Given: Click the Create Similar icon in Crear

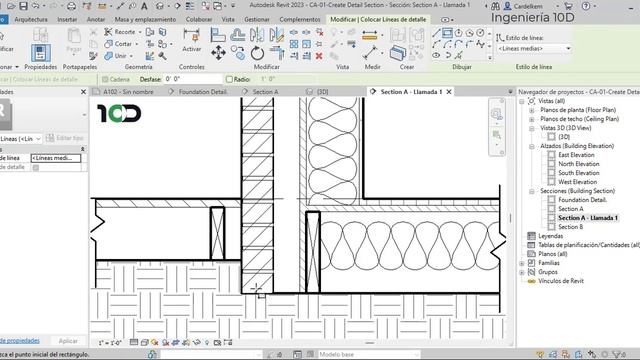Looking at the screenshot, I should (398, 53).
